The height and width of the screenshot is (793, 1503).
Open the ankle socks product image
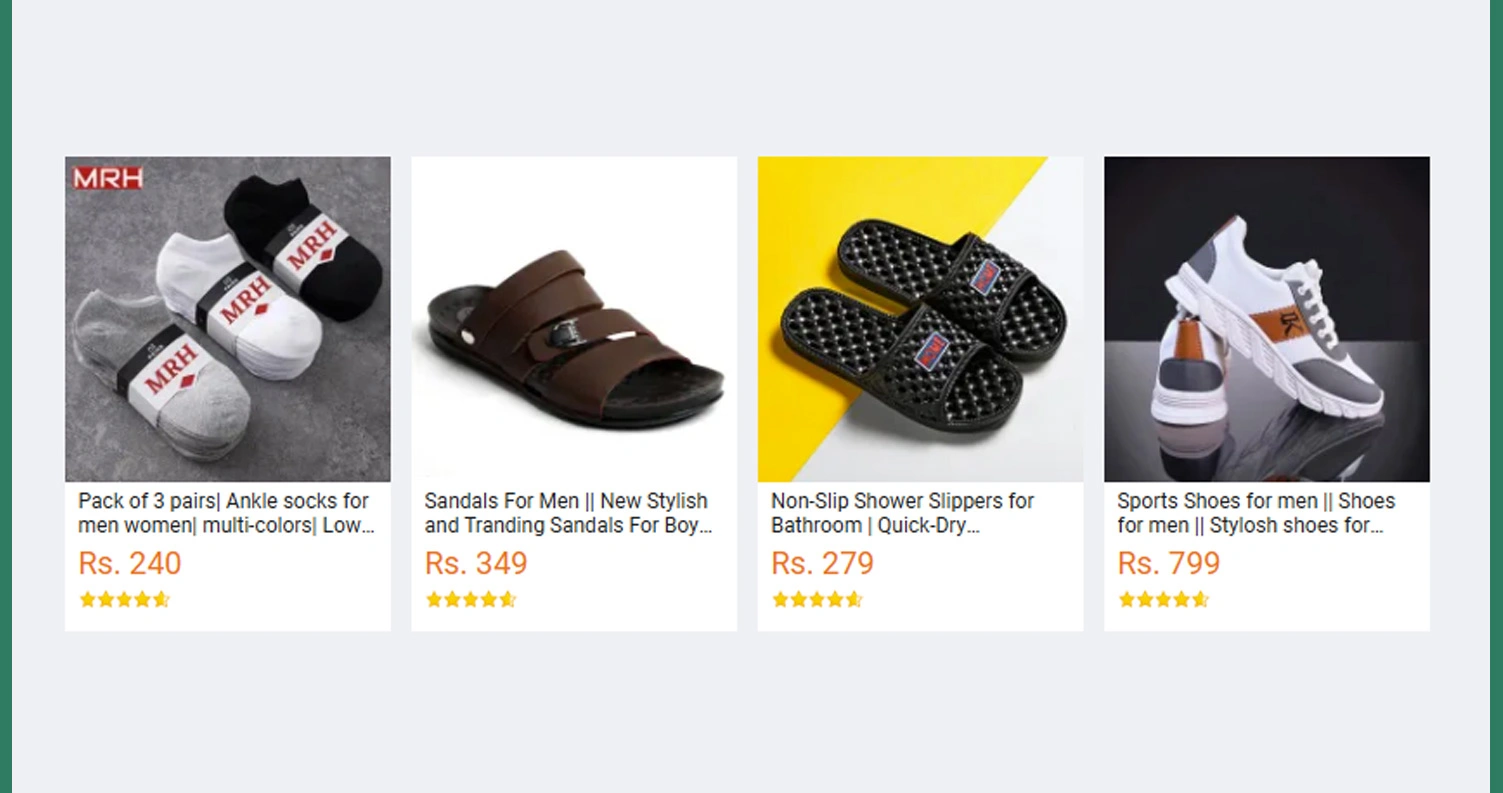227,319
